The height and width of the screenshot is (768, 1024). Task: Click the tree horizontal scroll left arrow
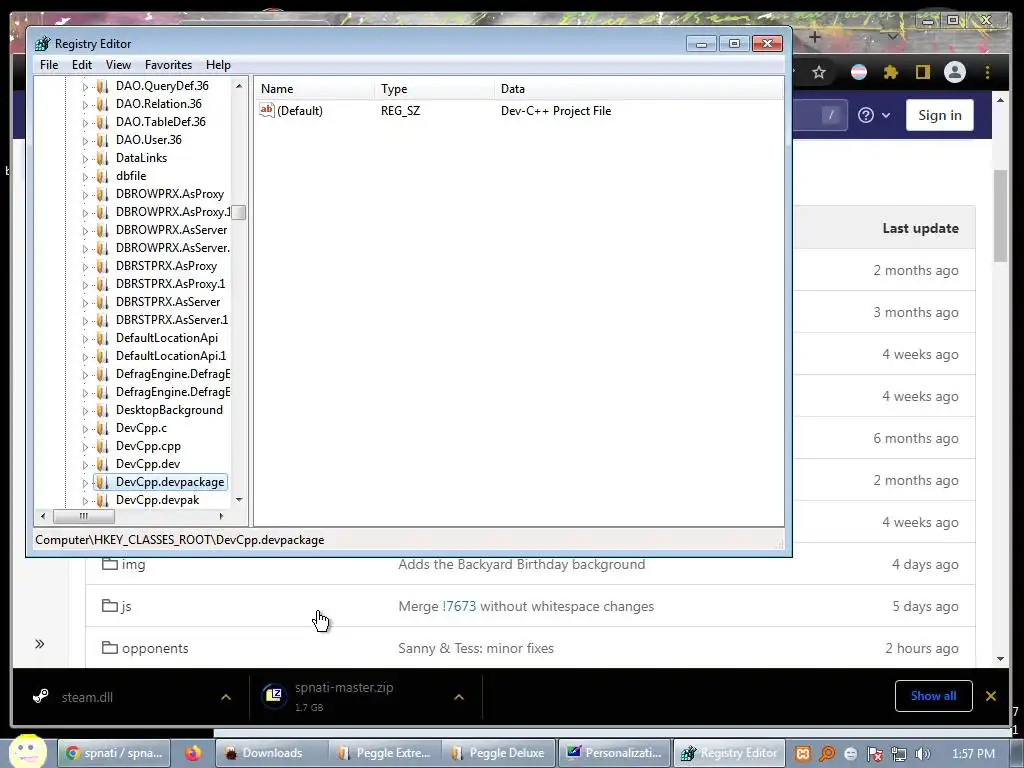coord(43,516)
